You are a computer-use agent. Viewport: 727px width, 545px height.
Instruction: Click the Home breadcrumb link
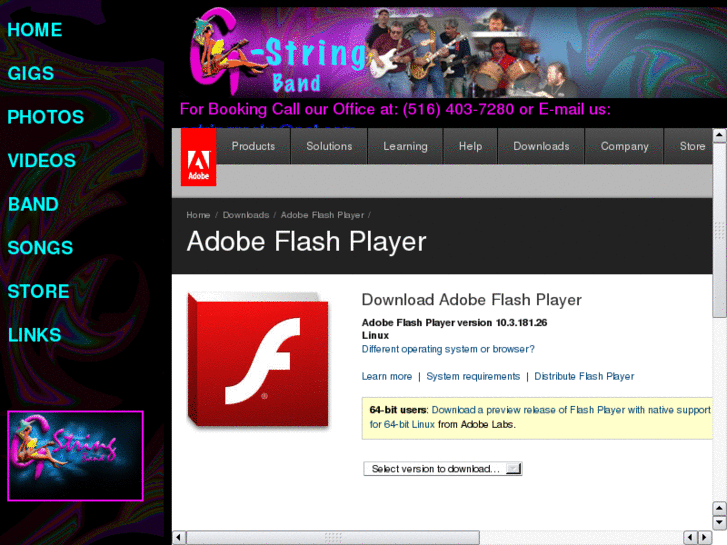198,215
